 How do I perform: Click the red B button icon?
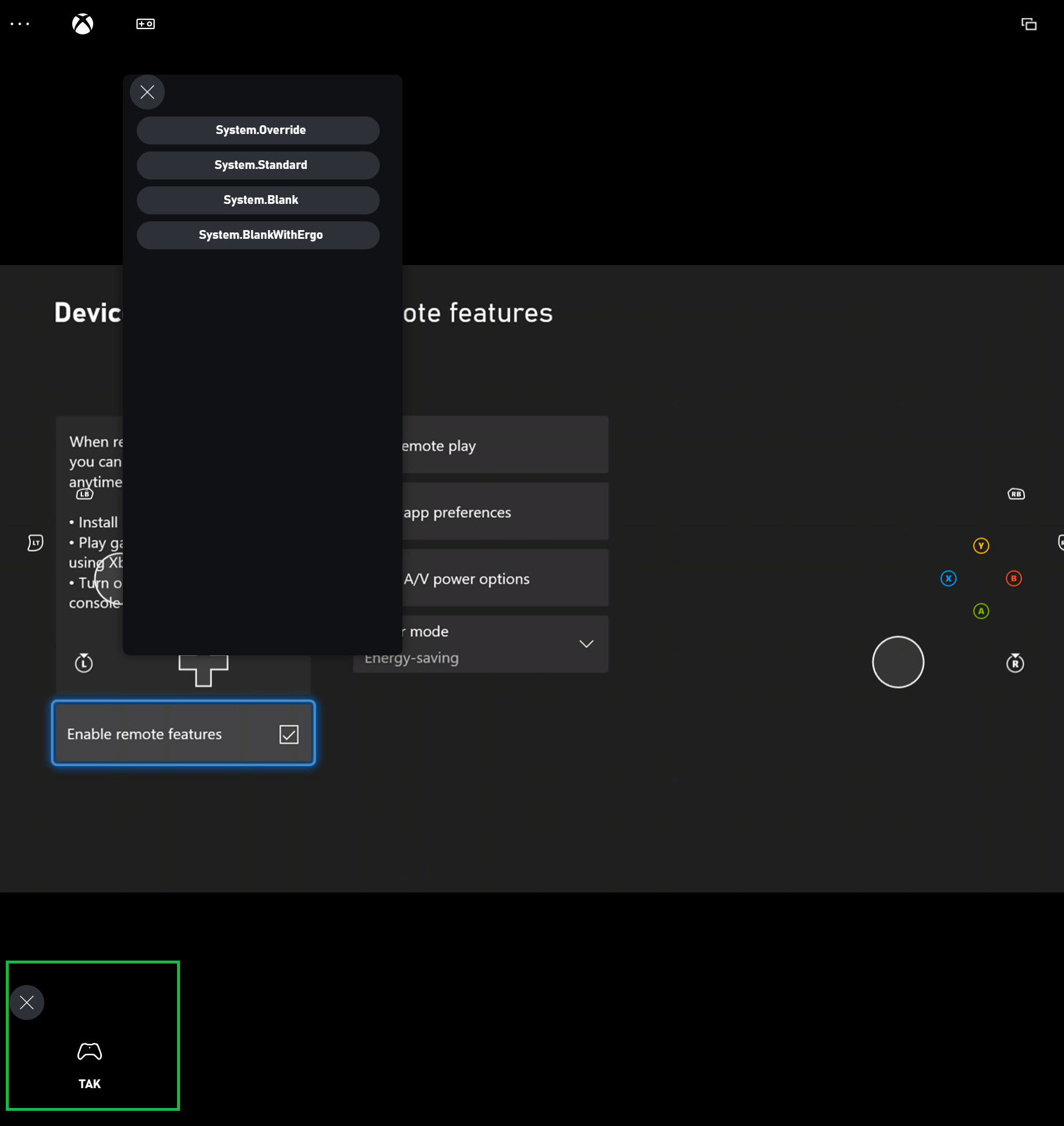click(x=1014, y=578)
